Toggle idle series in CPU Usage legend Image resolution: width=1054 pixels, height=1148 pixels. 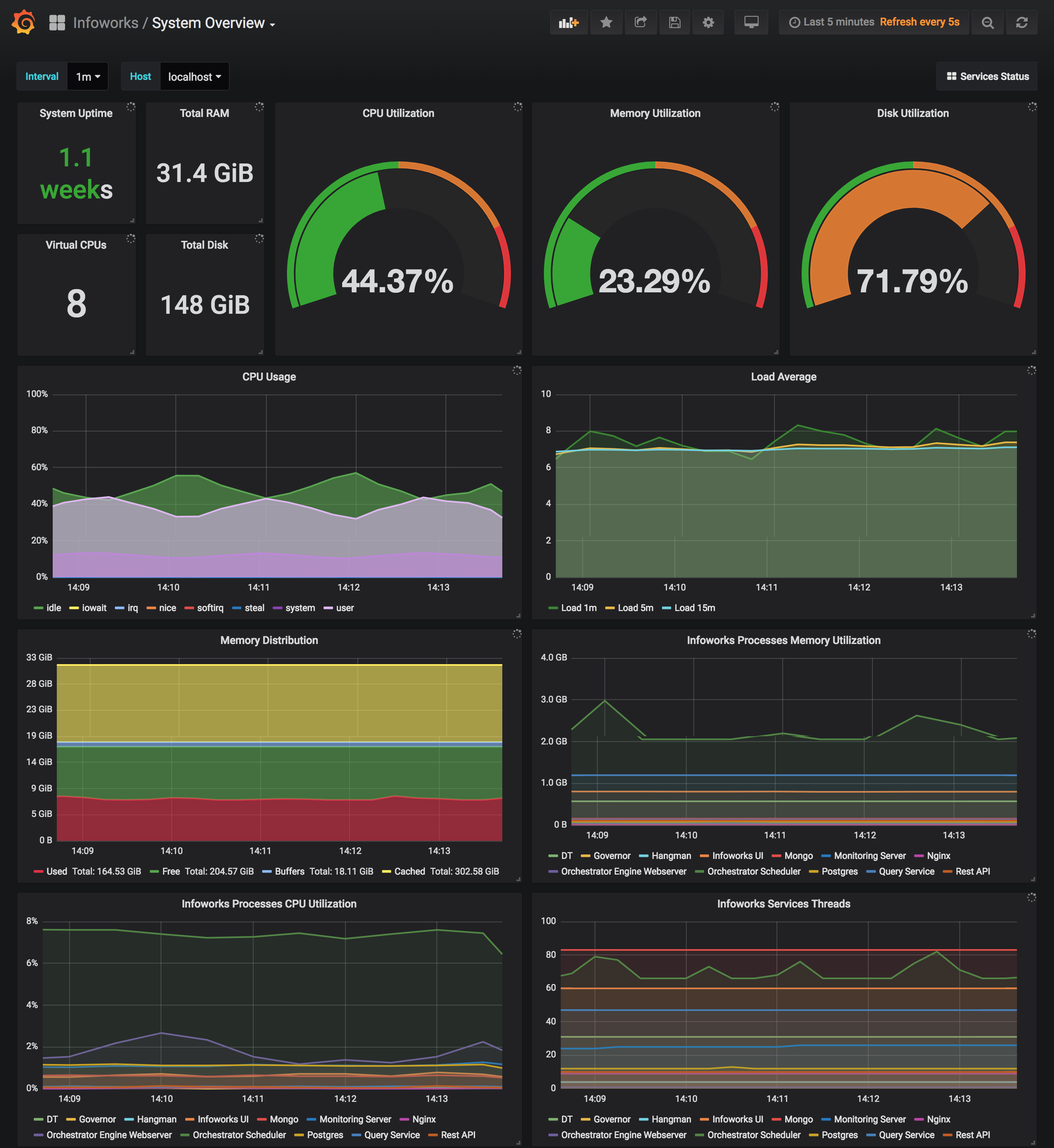54,608
